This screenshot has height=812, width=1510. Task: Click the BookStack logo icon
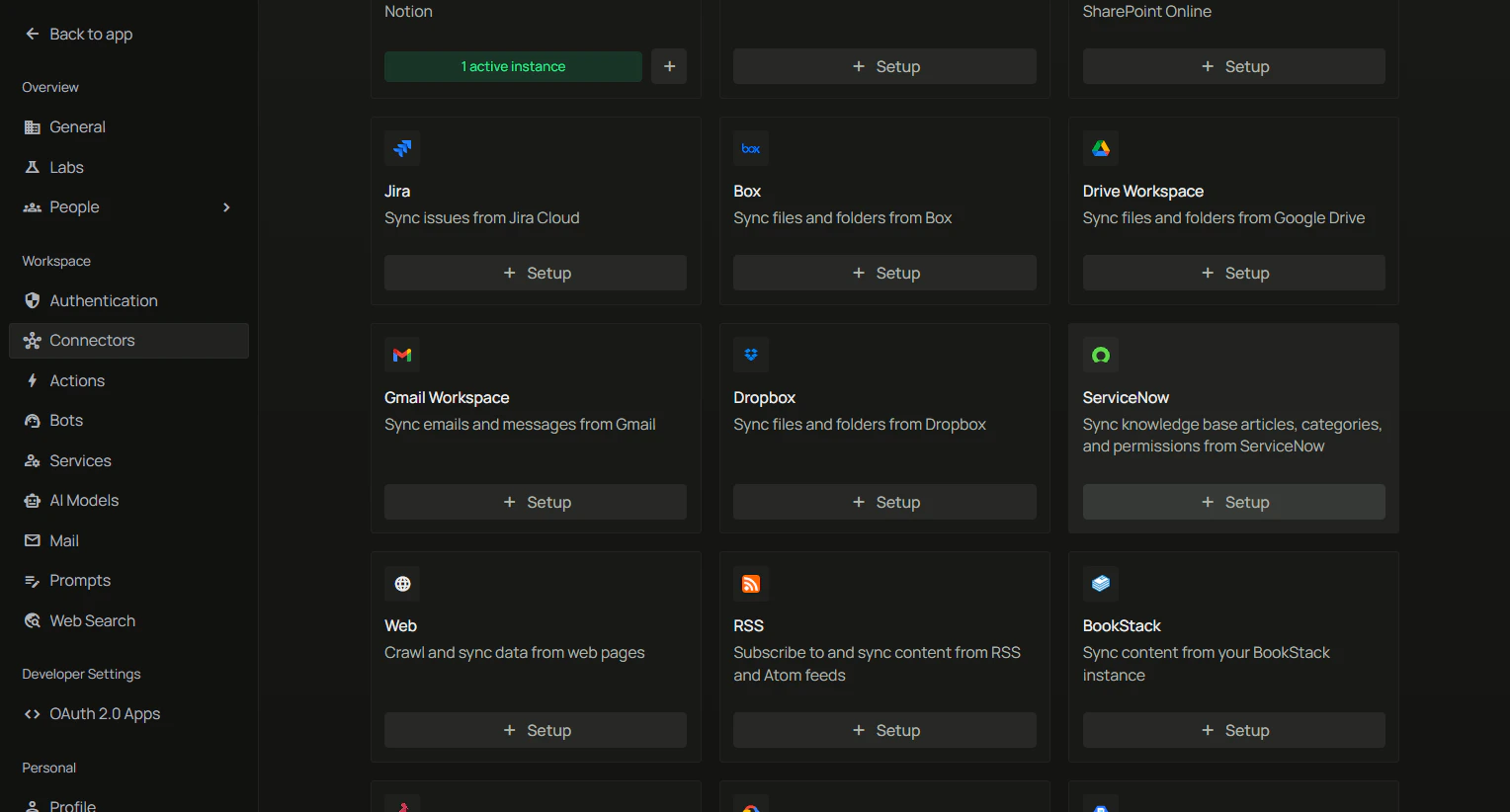[1101, 584]
